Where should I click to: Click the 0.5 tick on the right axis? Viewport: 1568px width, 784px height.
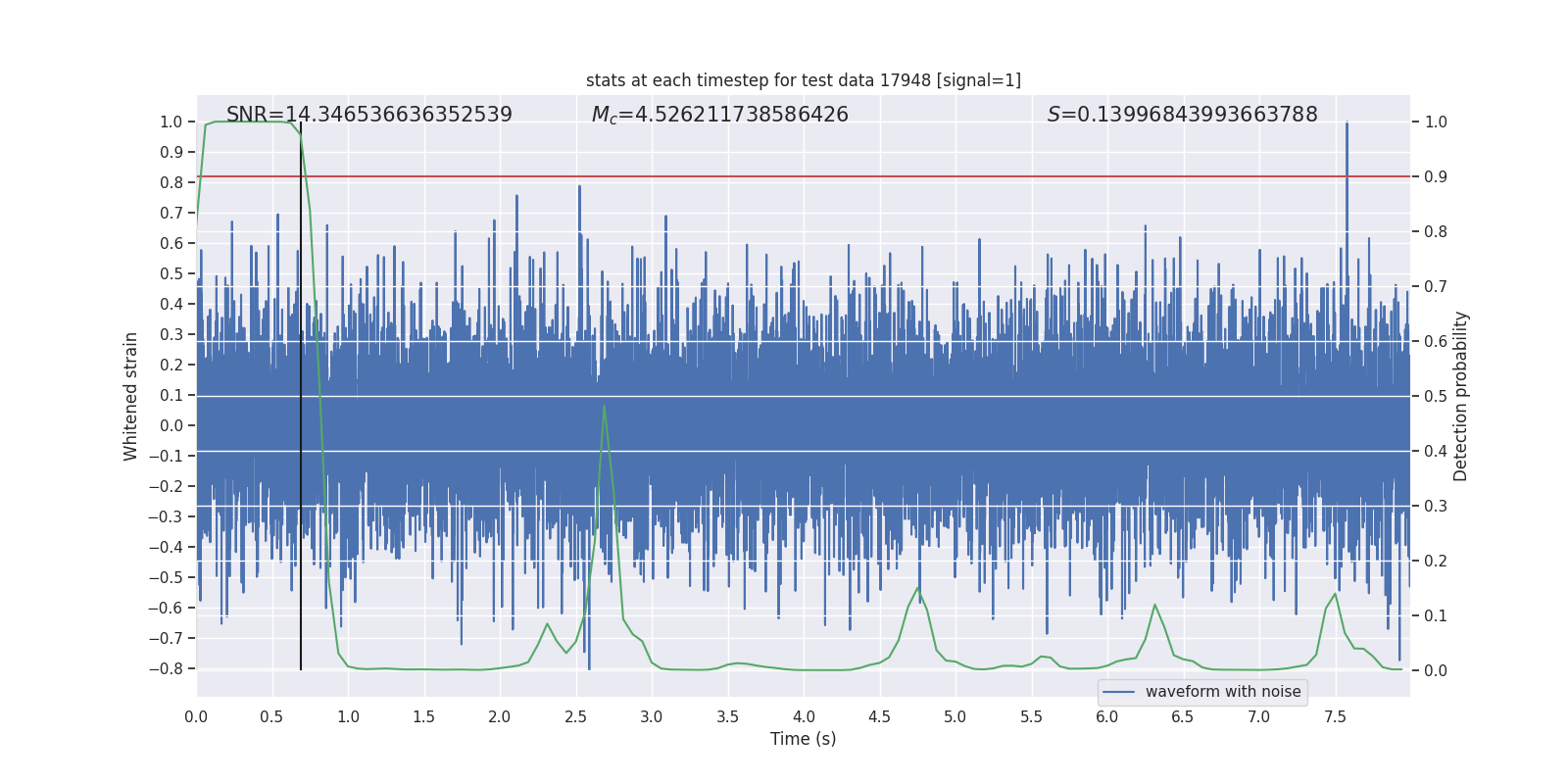[1436, 396]
